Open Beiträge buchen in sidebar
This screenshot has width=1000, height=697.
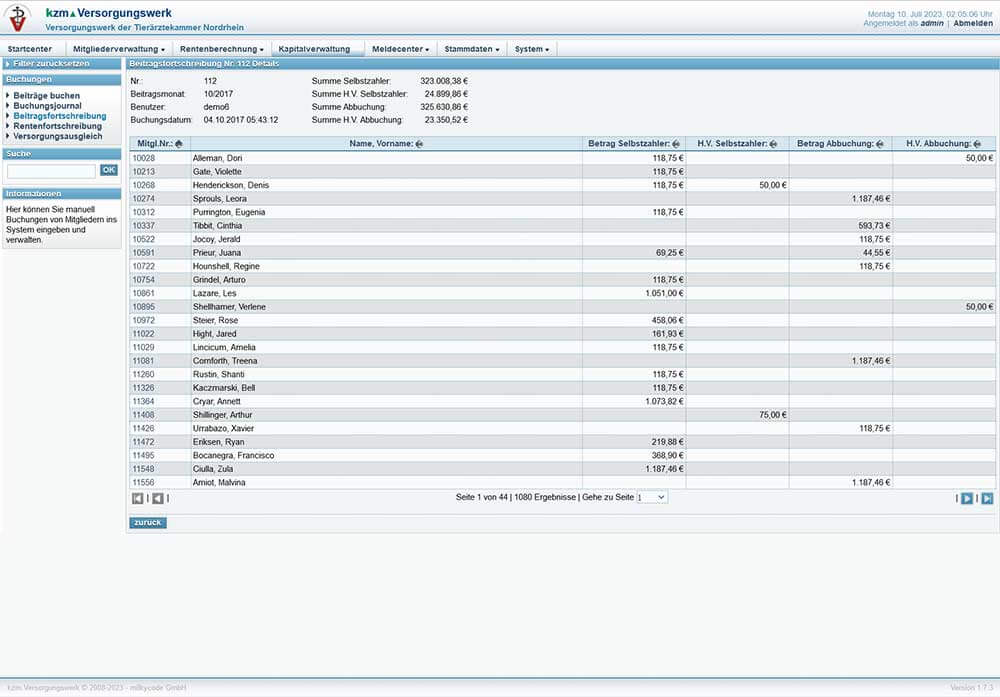tap(47, 96)
